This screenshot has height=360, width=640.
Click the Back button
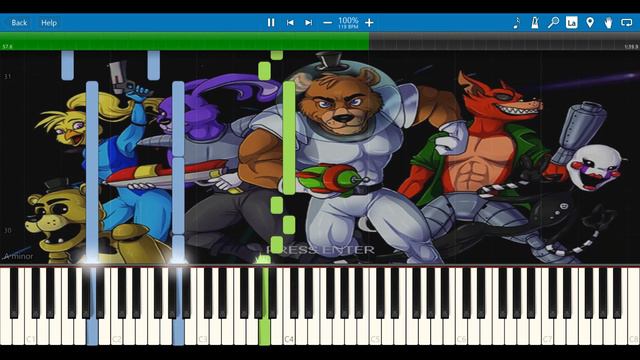pyautogui.click(x=19, y=23)
